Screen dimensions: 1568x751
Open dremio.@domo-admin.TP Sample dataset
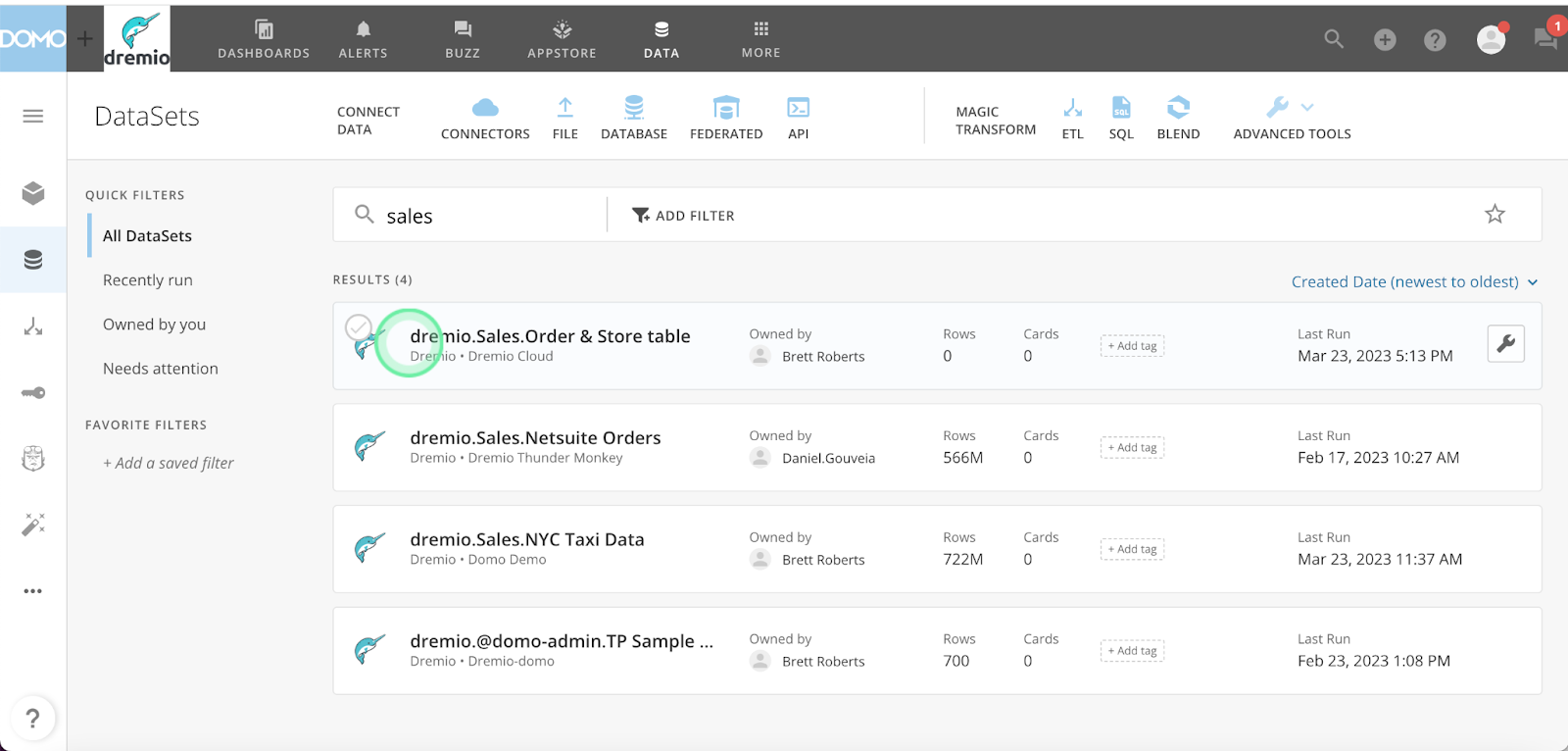coord(562,641)
